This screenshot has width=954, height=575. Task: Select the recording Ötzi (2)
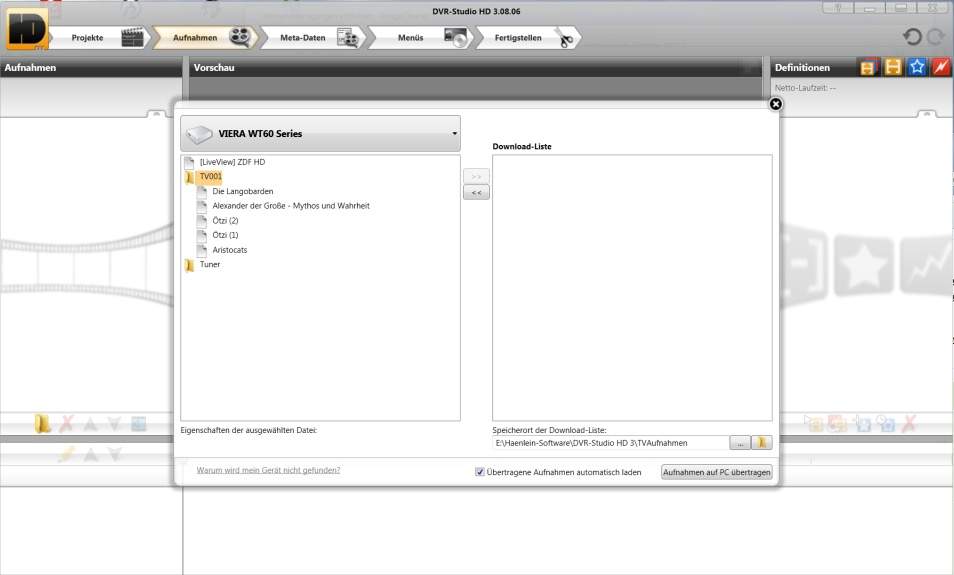point(225,220)
